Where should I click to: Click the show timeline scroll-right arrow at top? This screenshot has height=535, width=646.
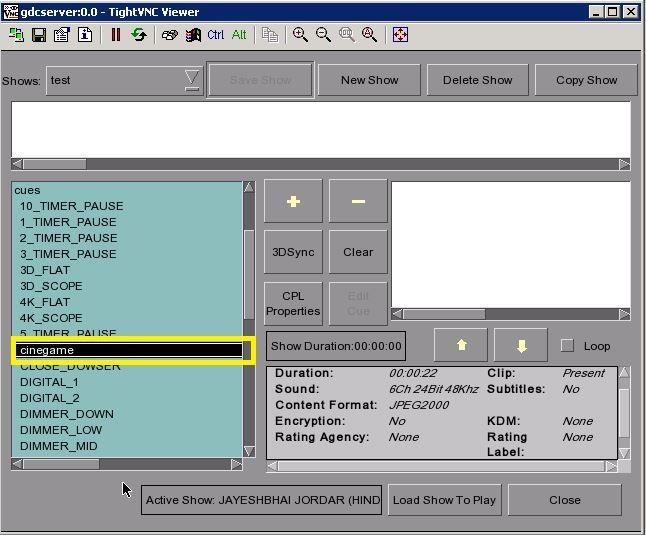(625, 164)
